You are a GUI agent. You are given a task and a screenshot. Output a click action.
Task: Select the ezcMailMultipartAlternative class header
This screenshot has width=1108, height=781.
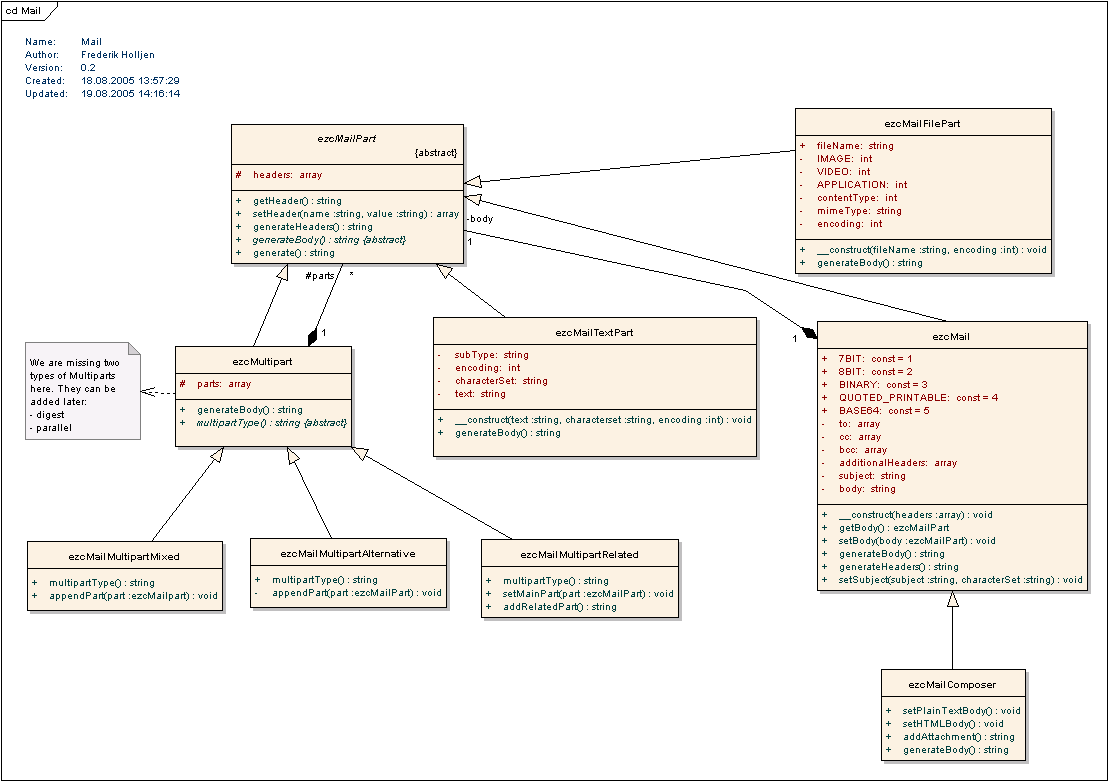pos(348,553)
